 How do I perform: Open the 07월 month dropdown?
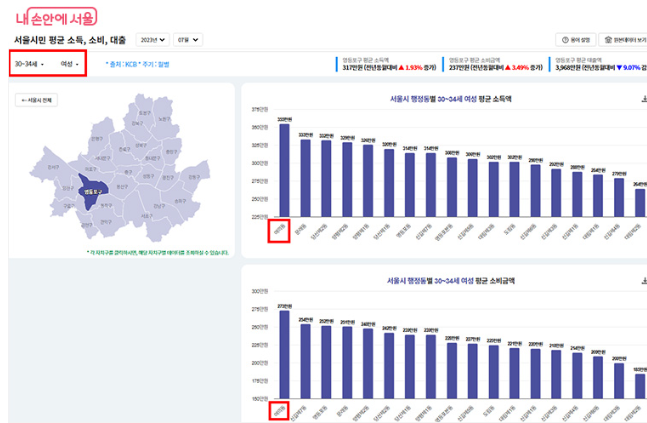(x=188, y=40)
